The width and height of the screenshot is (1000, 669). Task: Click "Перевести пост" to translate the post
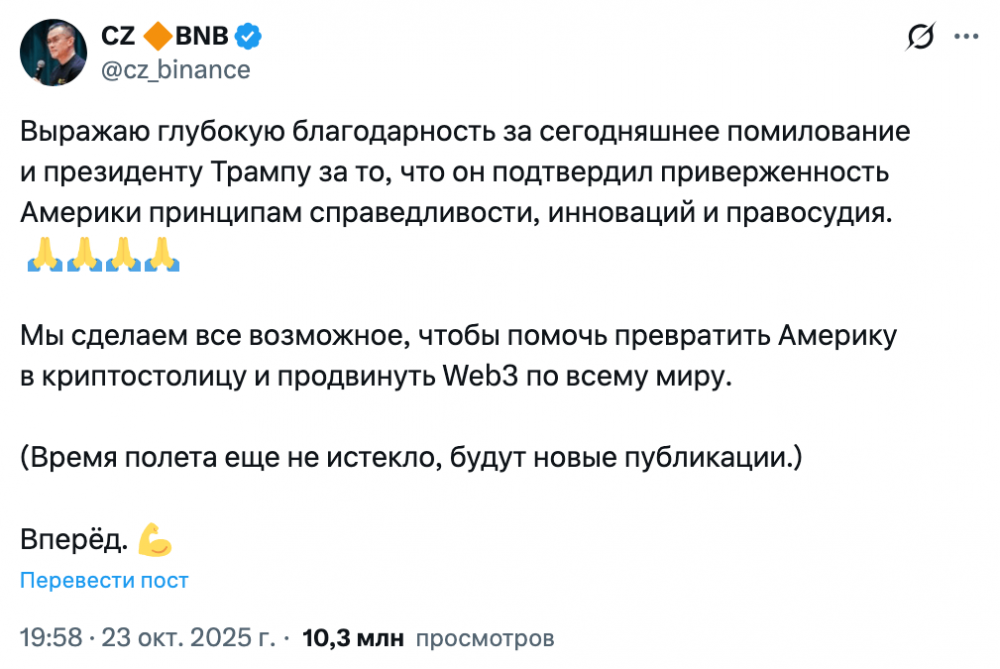tap(104, 580)
